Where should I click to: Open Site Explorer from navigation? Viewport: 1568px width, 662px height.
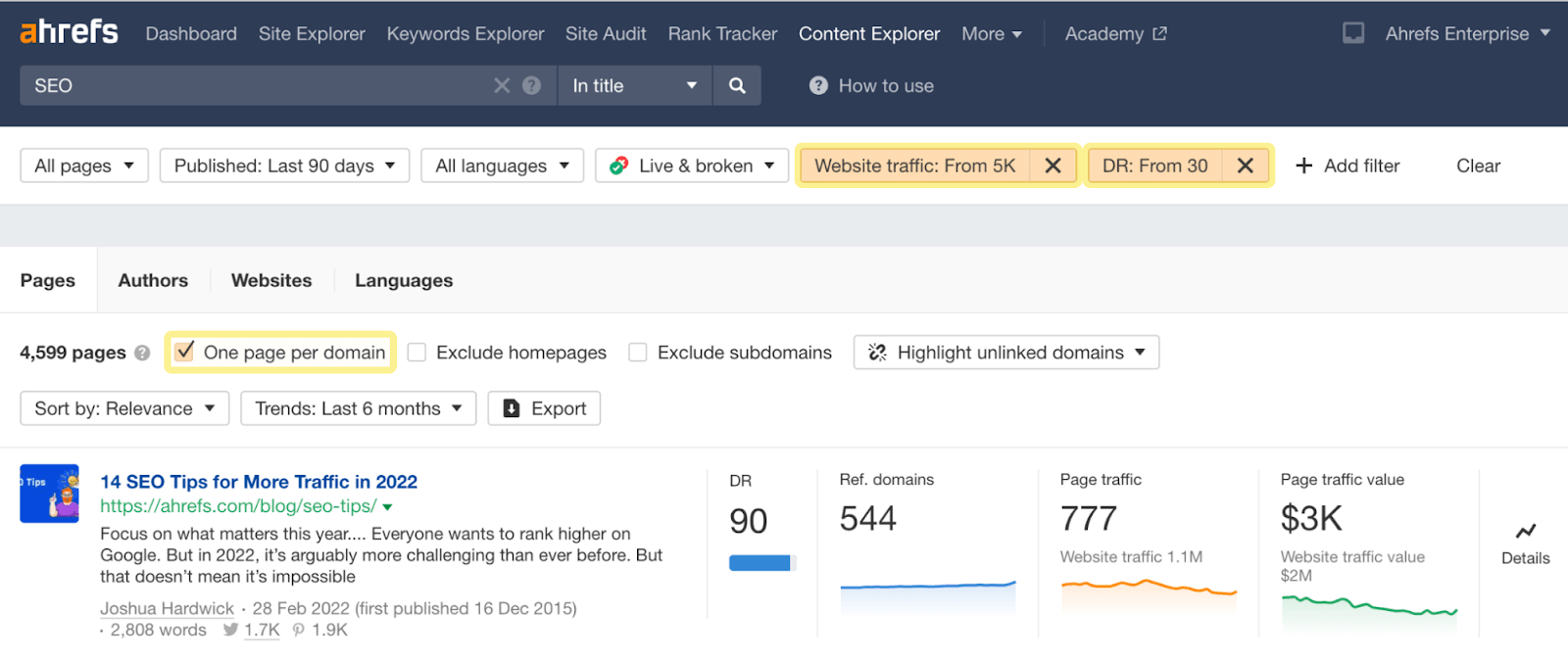(312, 33)
